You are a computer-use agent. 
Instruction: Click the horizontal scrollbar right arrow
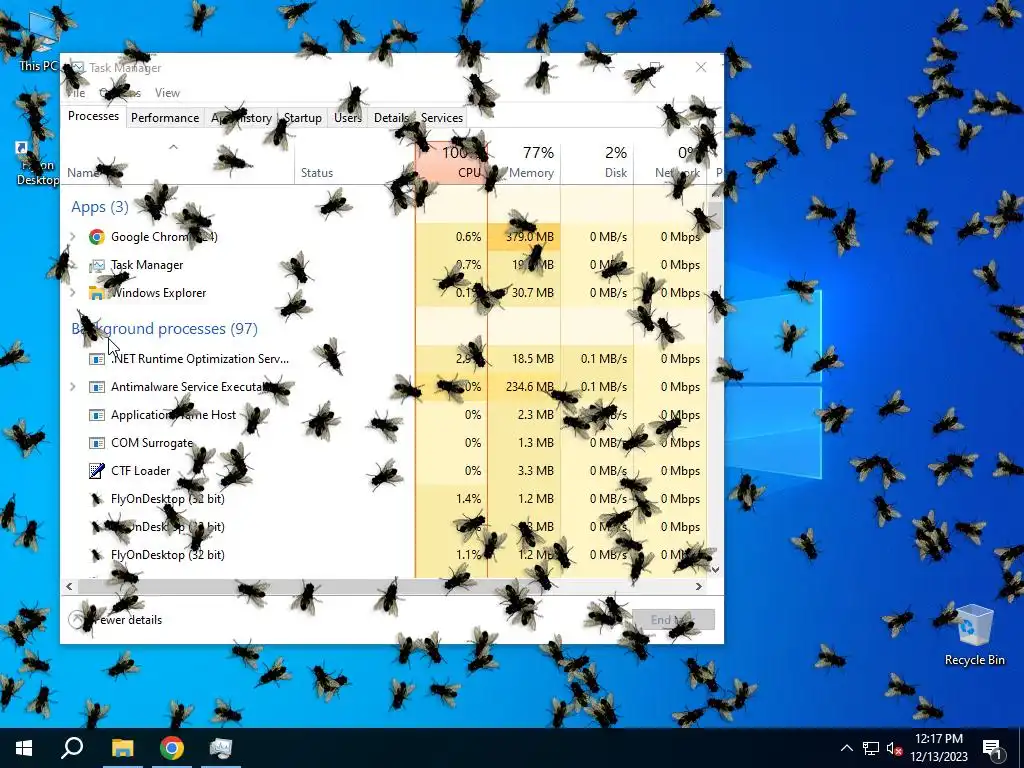click(699, 586)
